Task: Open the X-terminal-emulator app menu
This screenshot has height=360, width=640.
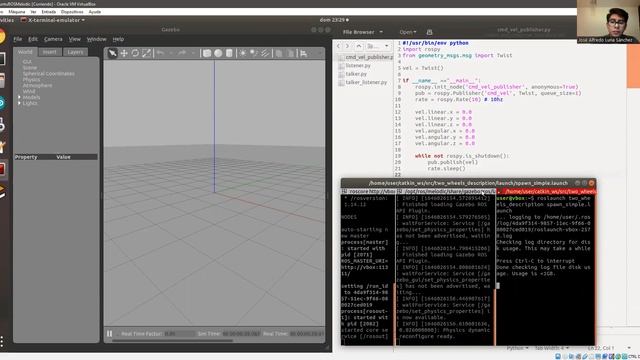Action: pos(53,20)
